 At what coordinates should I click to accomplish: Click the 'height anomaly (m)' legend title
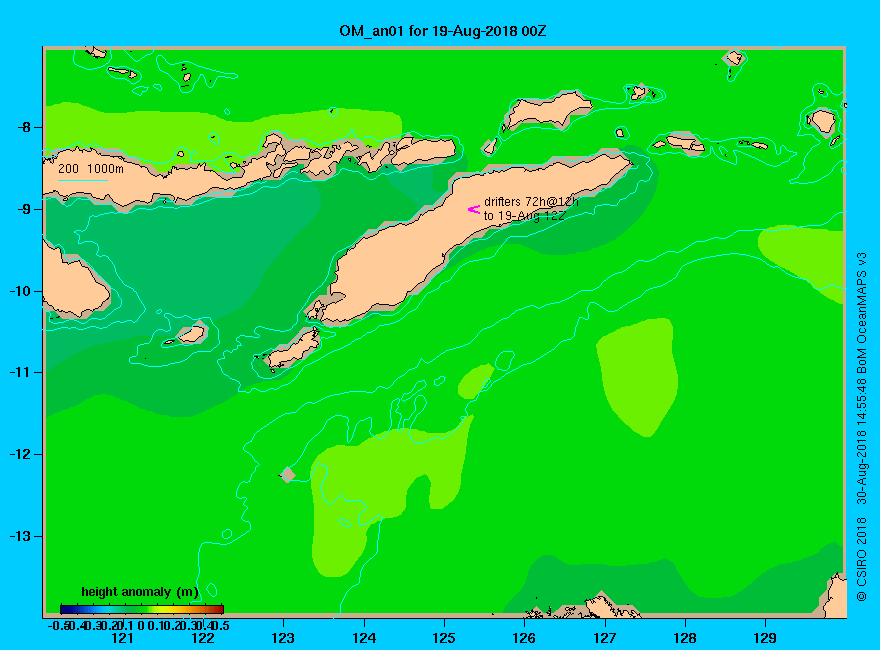point(140,592)
